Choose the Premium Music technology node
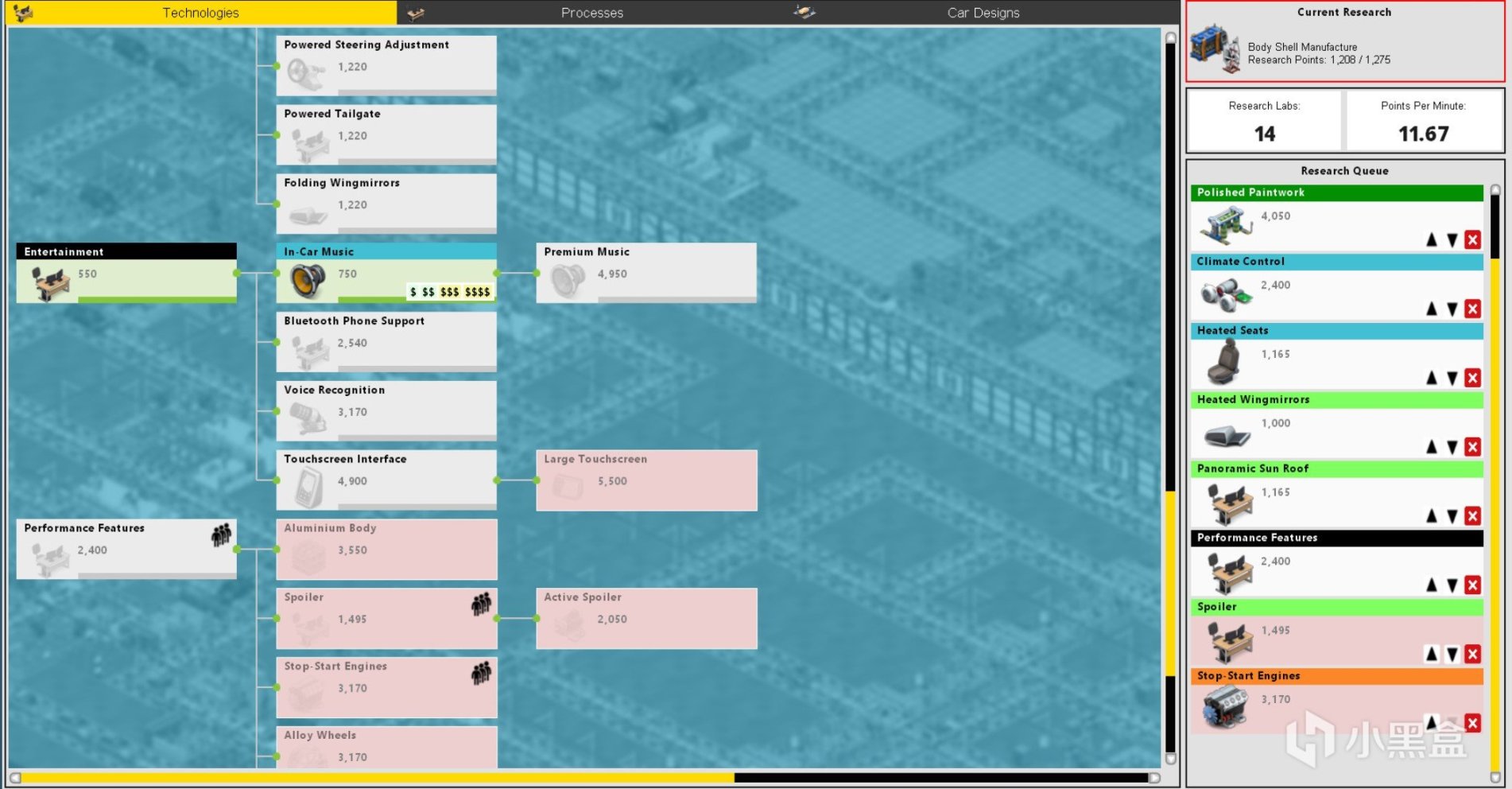1512x789 pixels. pos(646,273)
